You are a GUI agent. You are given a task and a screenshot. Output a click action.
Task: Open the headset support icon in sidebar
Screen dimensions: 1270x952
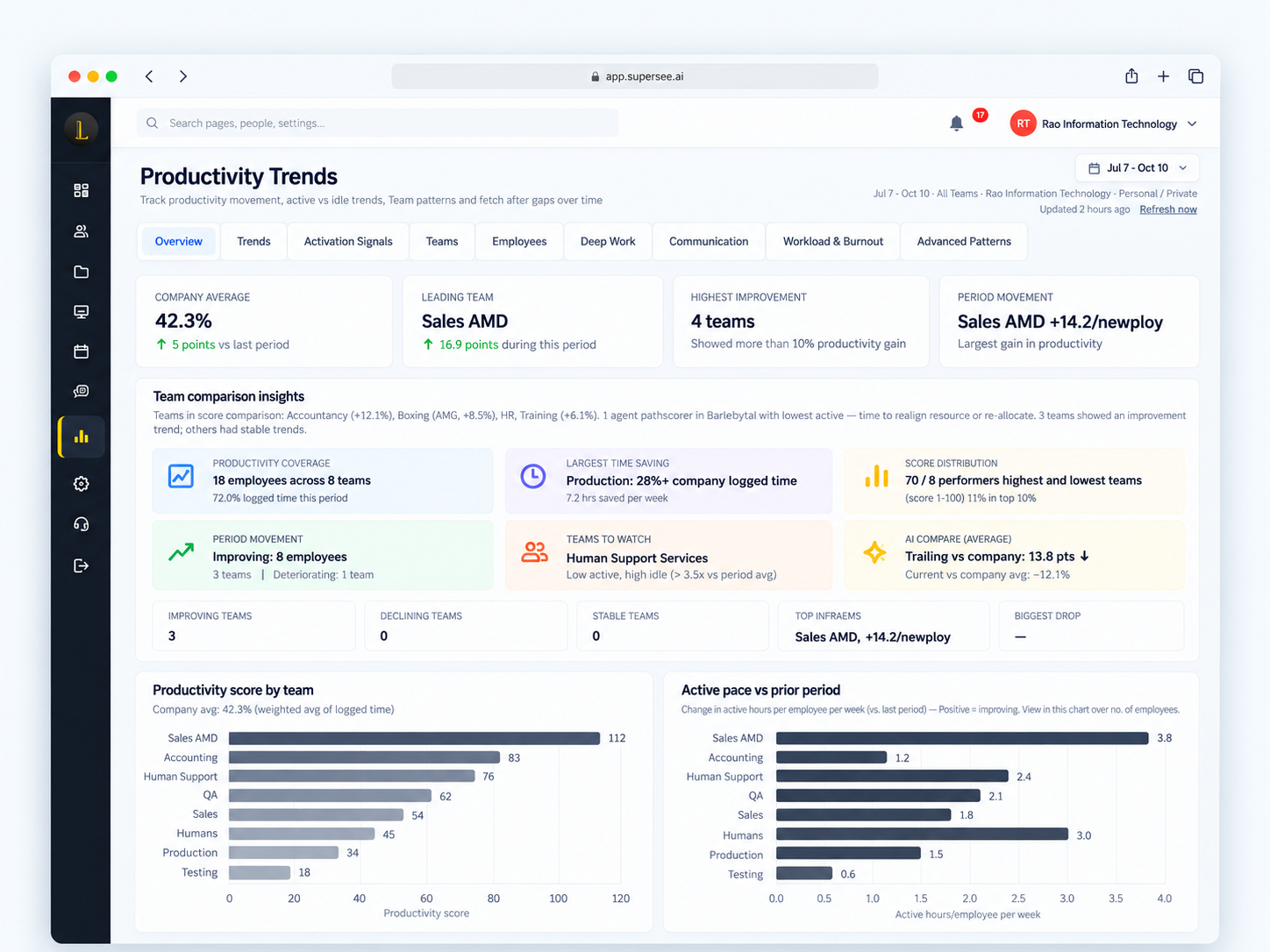coord(82,524)
